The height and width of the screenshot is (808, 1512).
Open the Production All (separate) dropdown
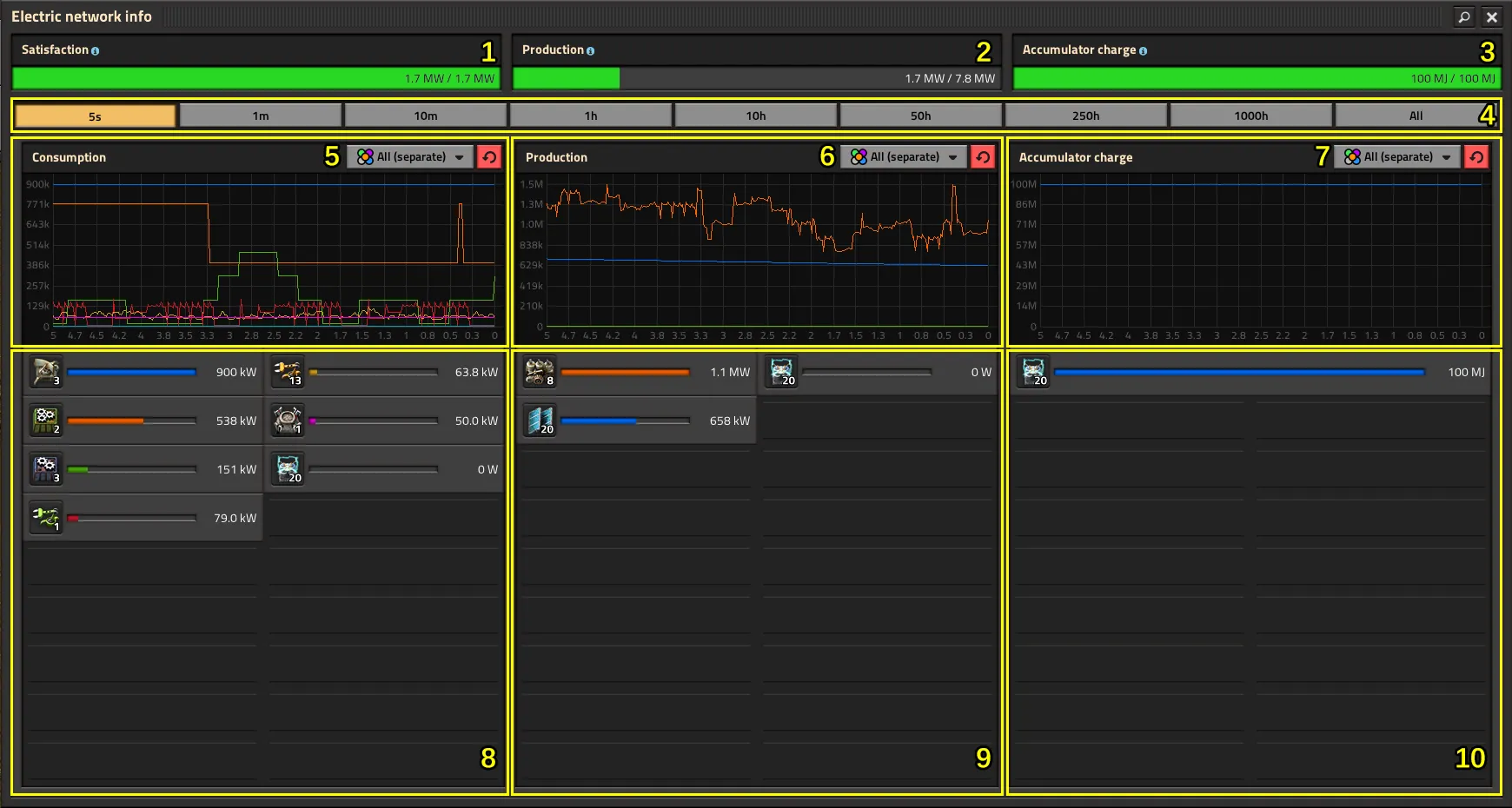tap(904, 156)
